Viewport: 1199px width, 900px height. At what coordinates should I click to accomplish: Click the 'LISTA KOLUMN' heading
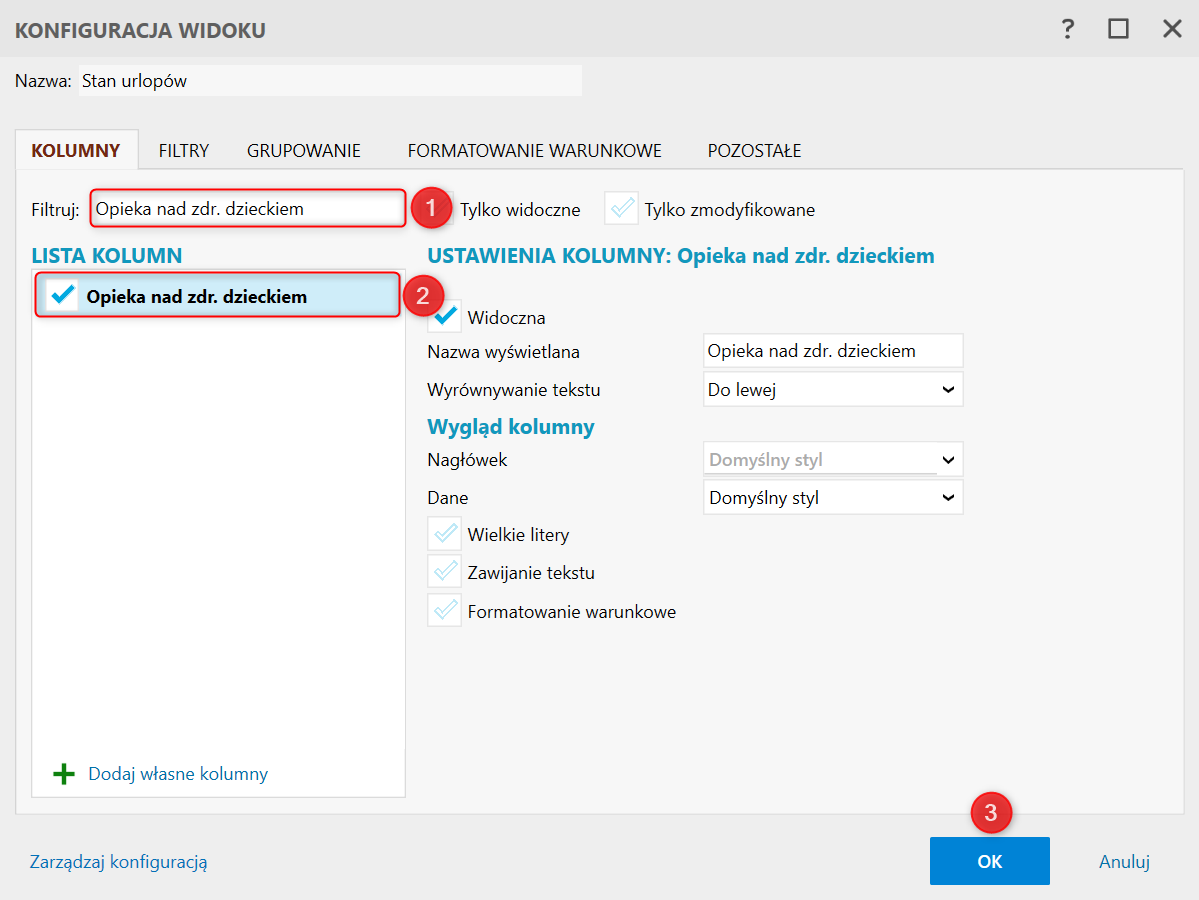click(107, 255)
